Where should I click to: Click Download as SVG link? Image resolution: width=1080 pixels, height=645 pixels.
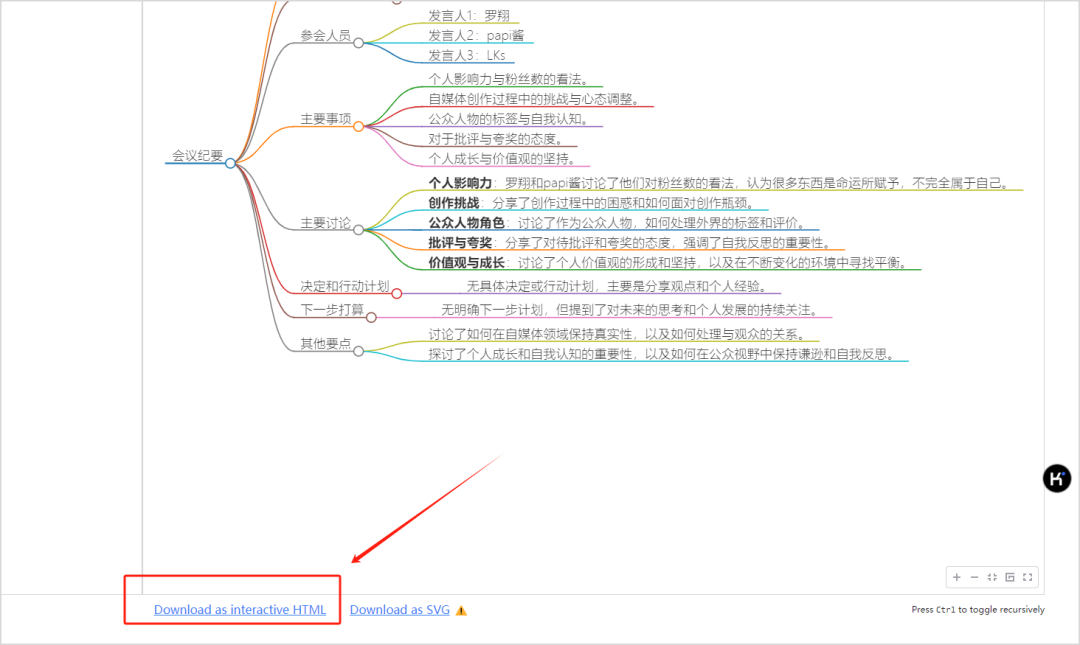point(399,610)
